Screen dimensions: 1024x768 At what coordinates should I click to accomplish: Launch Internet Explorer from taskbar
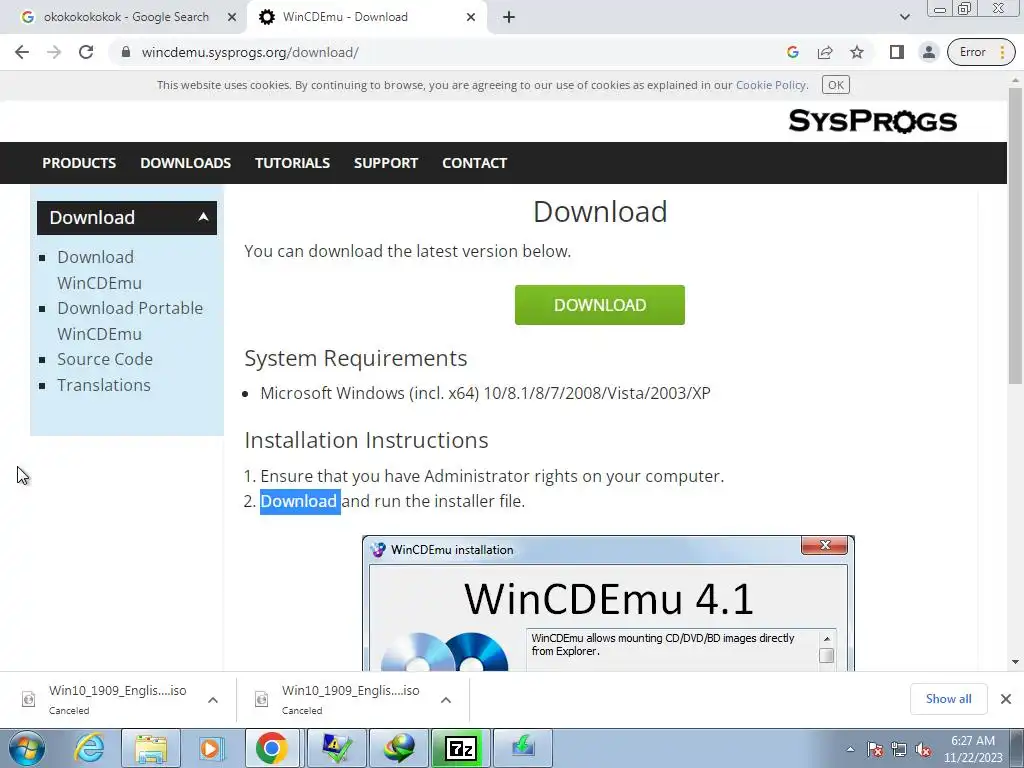89,748
